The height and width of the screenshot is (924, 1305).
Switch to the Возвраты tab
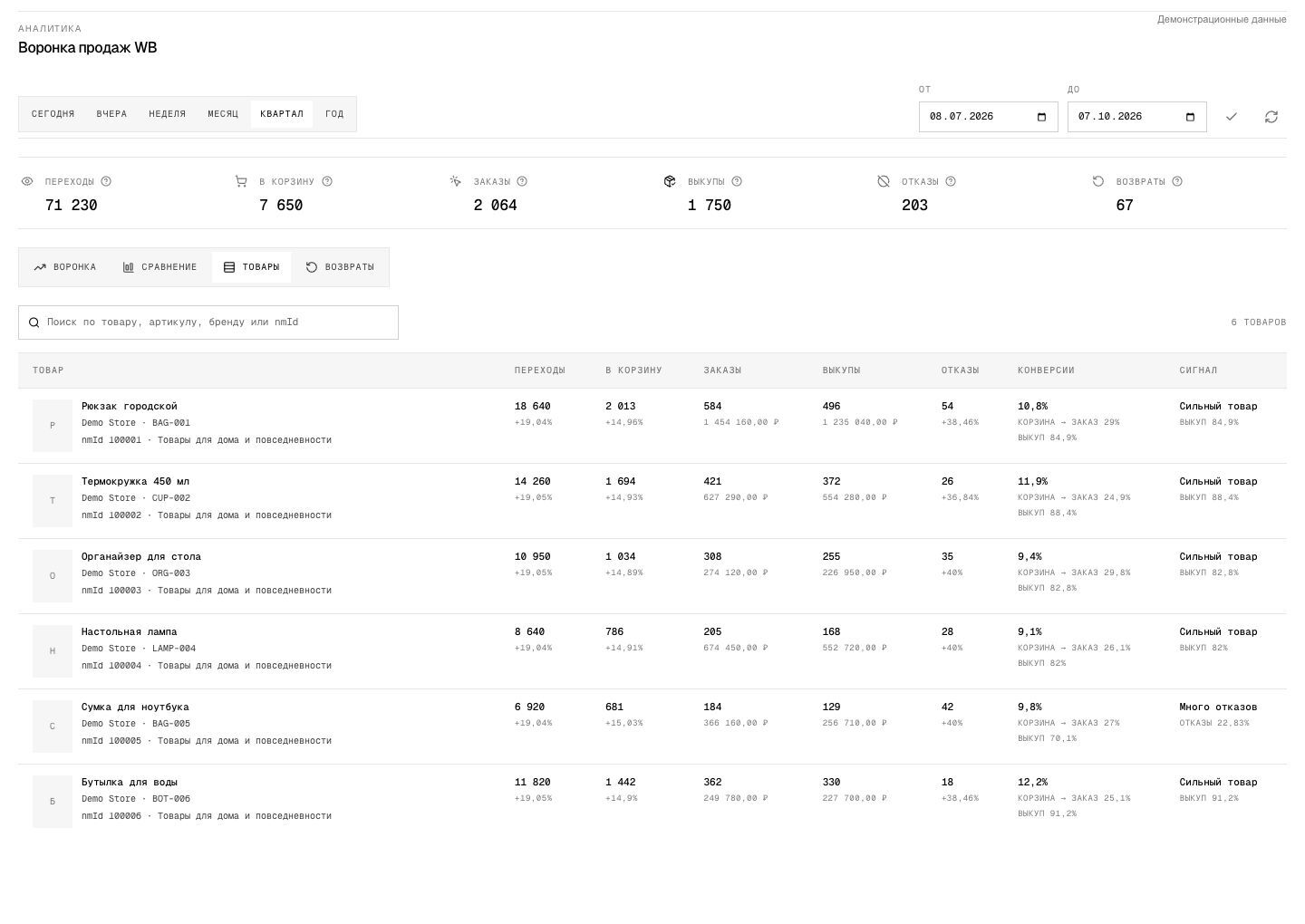340,267
